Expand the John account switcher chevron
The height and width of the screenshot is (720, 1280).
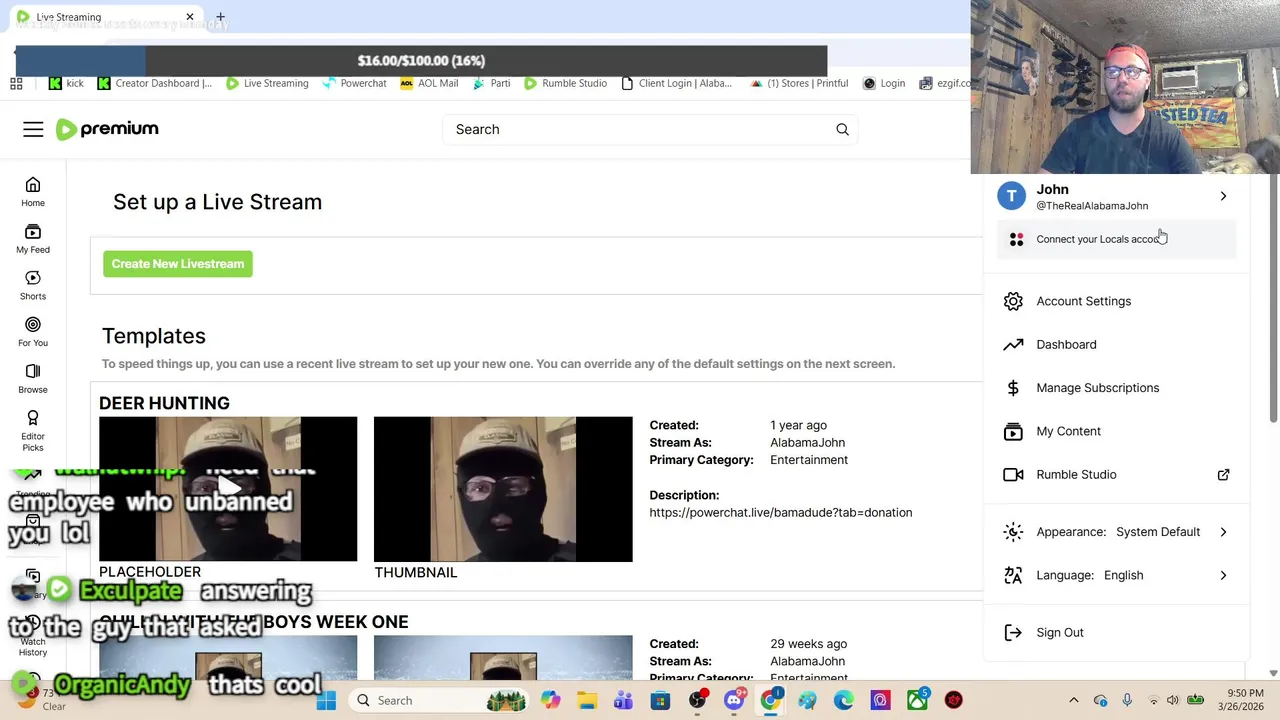click(x=1223, y=196)
